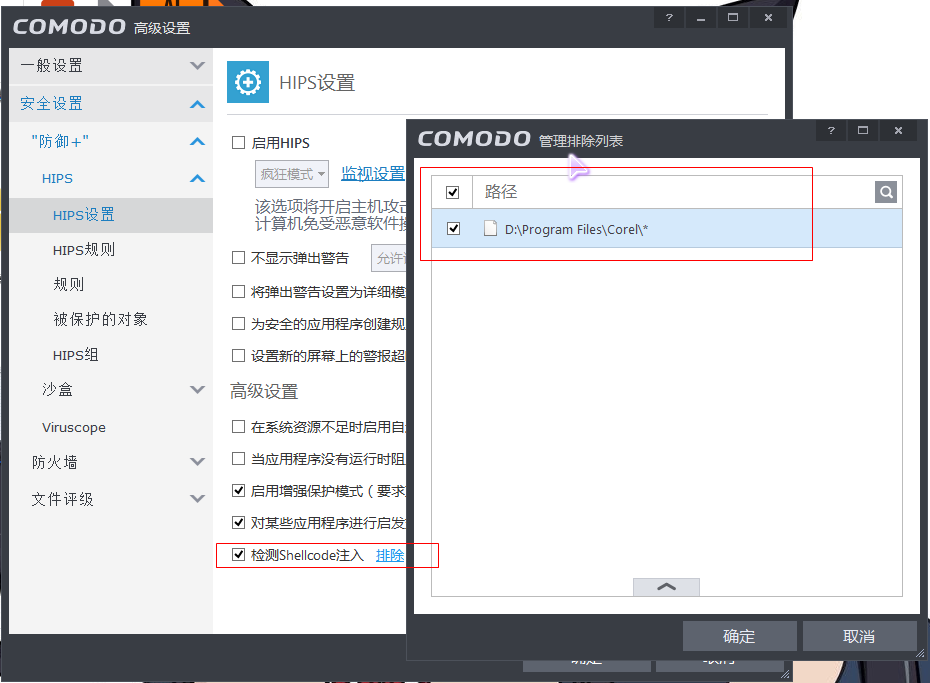Minimize the advanced settings window
This screenshot has height=683, width=930.
pos(701,18)
